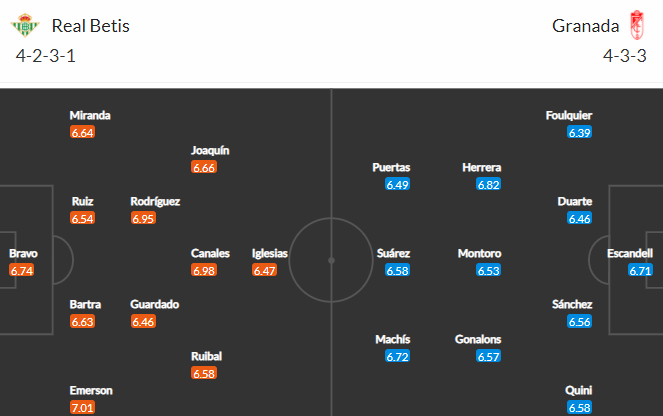The image size is (663, 416).
Task: Click Miranda's 6.64 rating badge
Action: (82, 132)
